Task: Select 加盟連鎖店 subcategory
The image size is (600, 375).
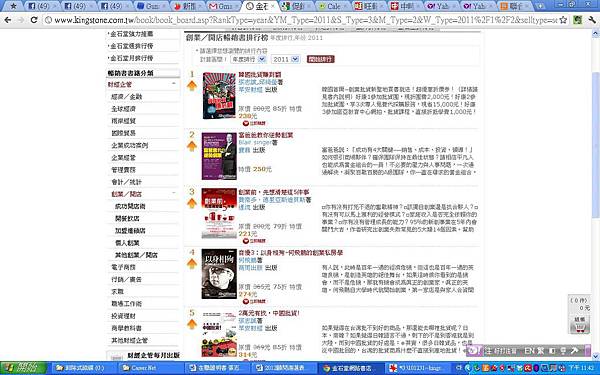Action: pyautogui.click(x=130, y=231)
